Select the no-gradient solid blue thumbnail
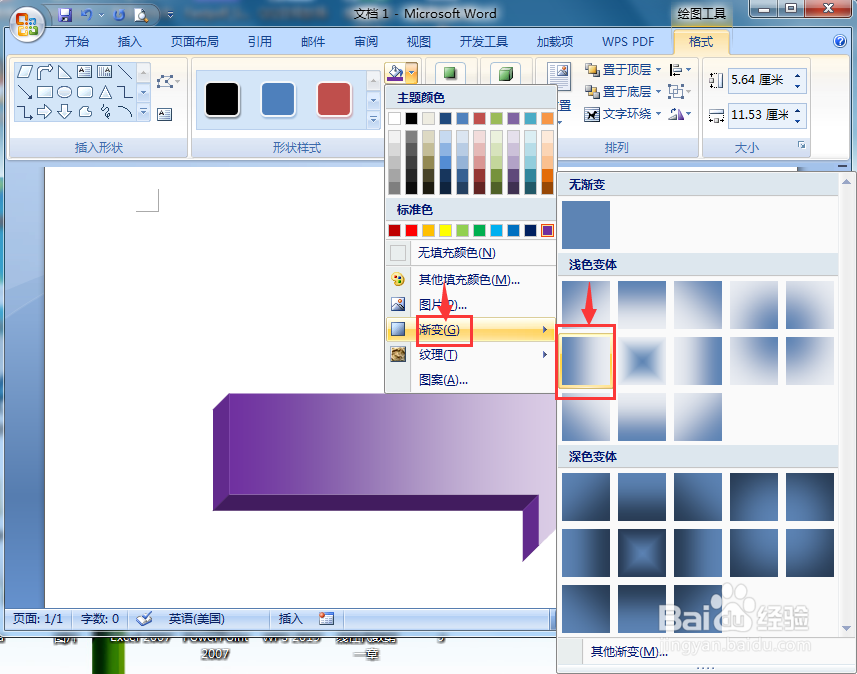857x674 pixels. pos(586,225)
